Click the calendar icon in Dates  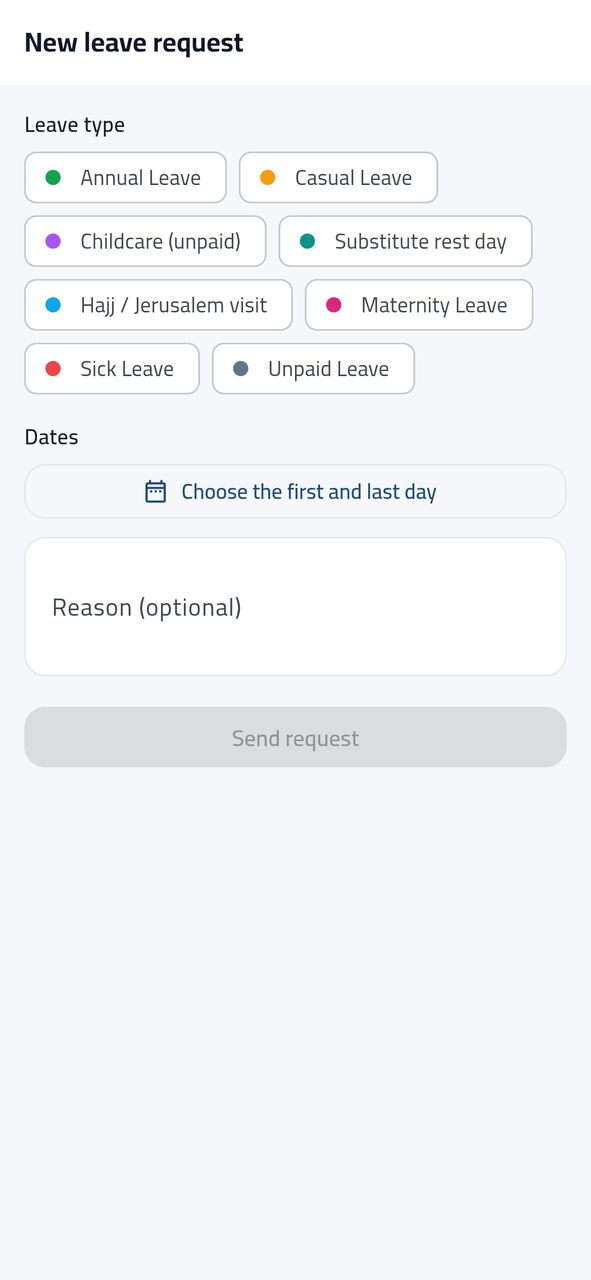pos(156,491)
